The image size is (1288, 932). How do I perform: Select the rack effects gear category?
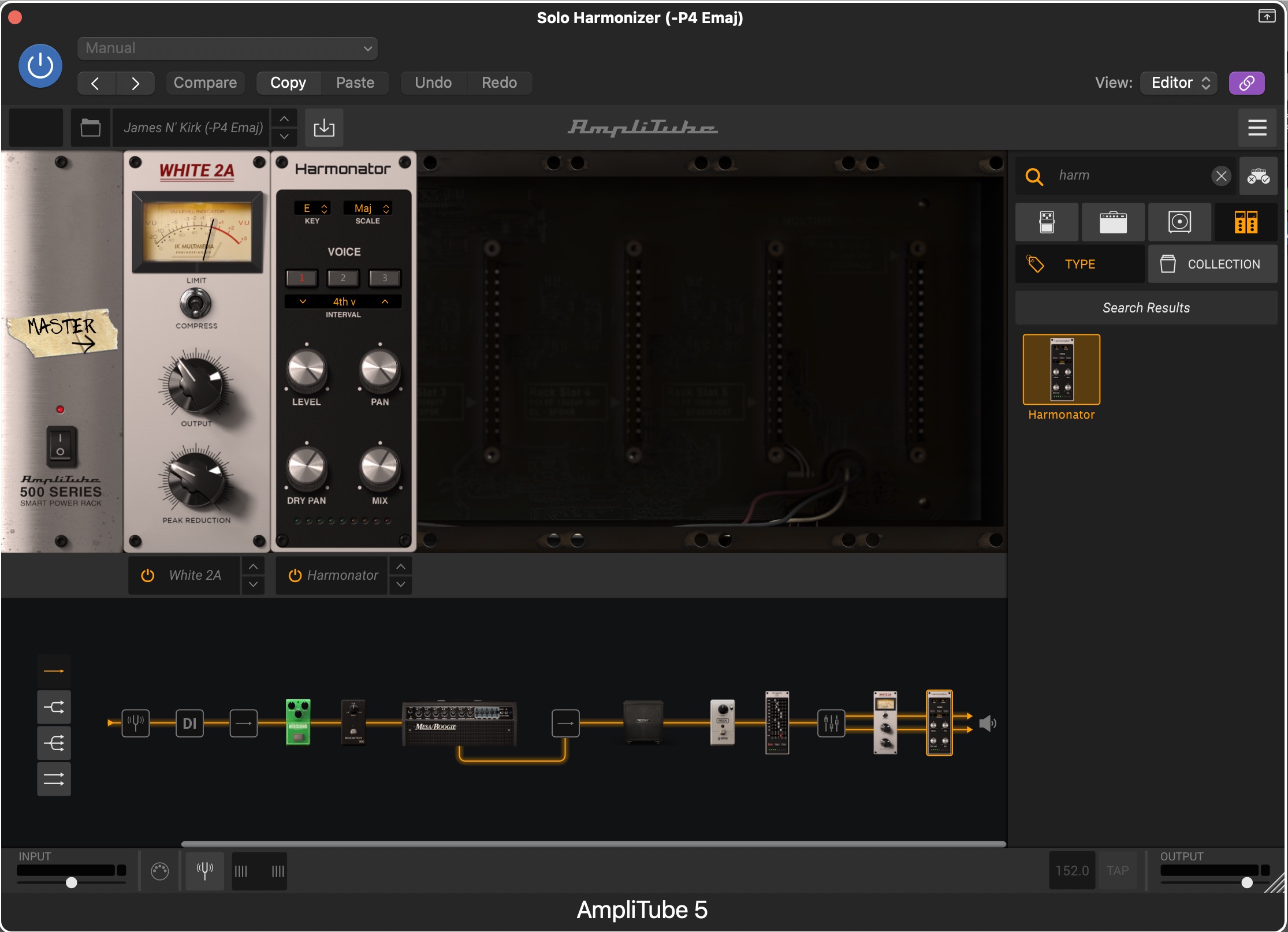click(x=1246, y=222)
